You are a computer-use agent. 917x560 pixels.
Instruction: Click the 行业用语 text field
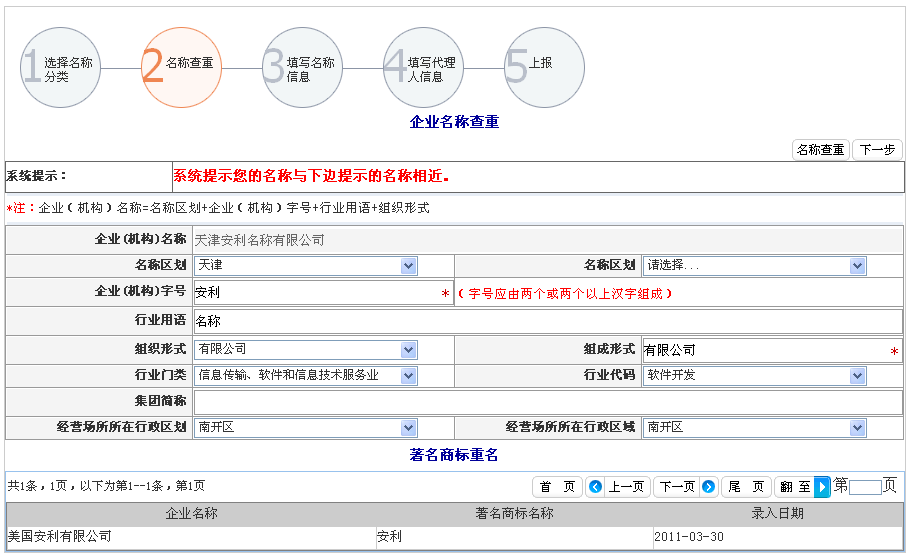[547, 322]
